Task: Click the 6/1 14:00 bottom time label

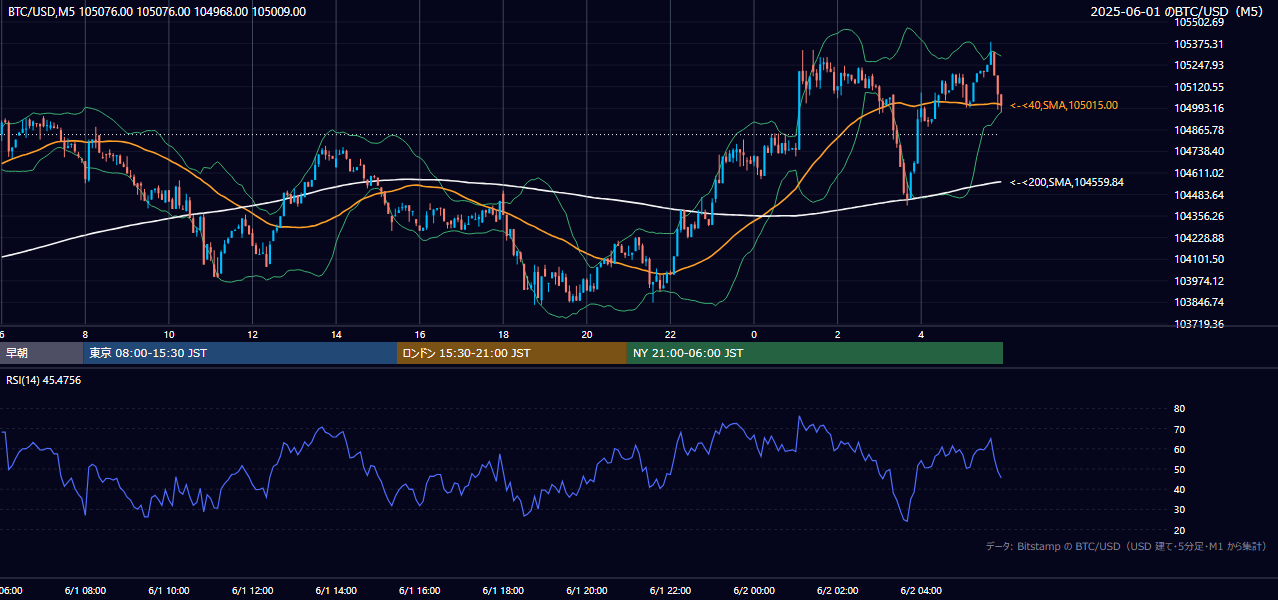Action: 335,591
